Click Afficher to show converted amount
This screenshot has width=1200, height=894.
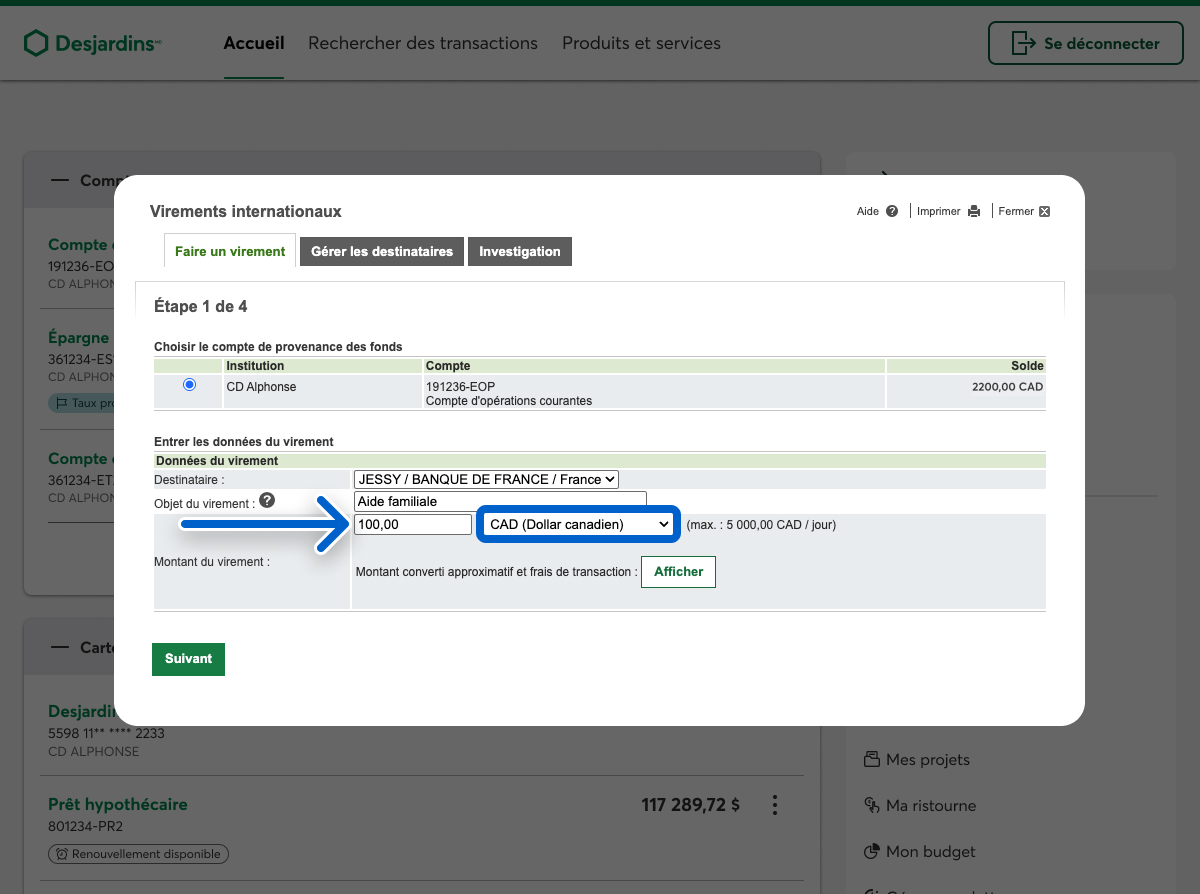coord(678,572)
